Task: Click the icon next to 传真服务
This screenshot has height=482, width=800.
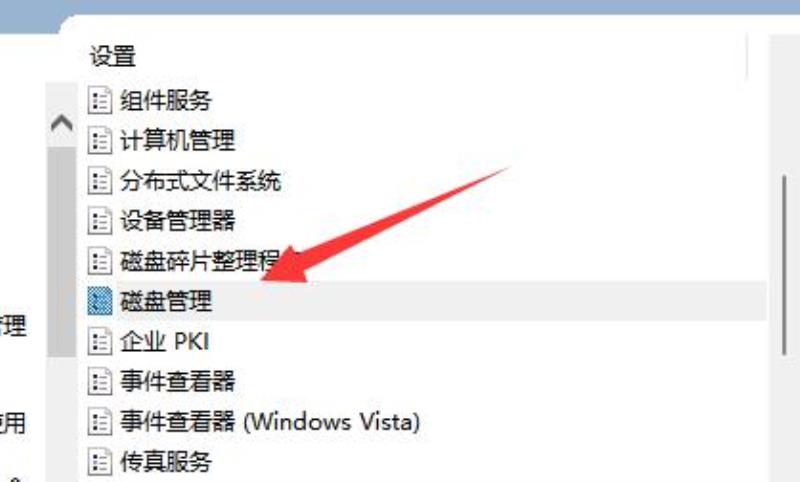Action: point(99,462)
